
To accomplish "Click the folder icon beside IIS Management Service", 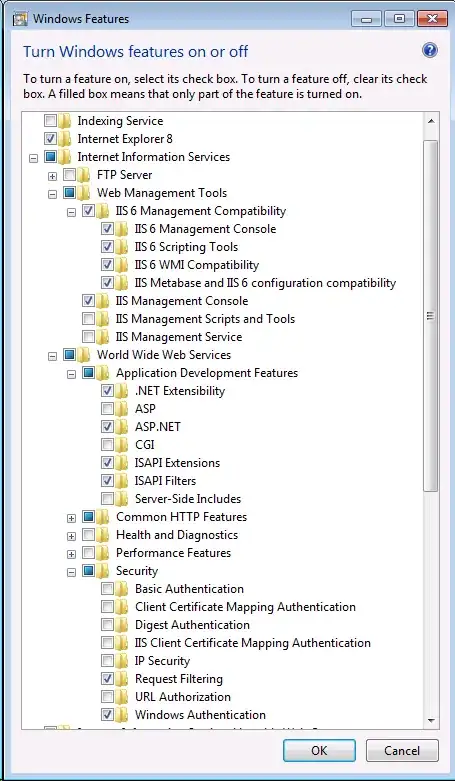I will pyautogui.click(x=103, y=337).
